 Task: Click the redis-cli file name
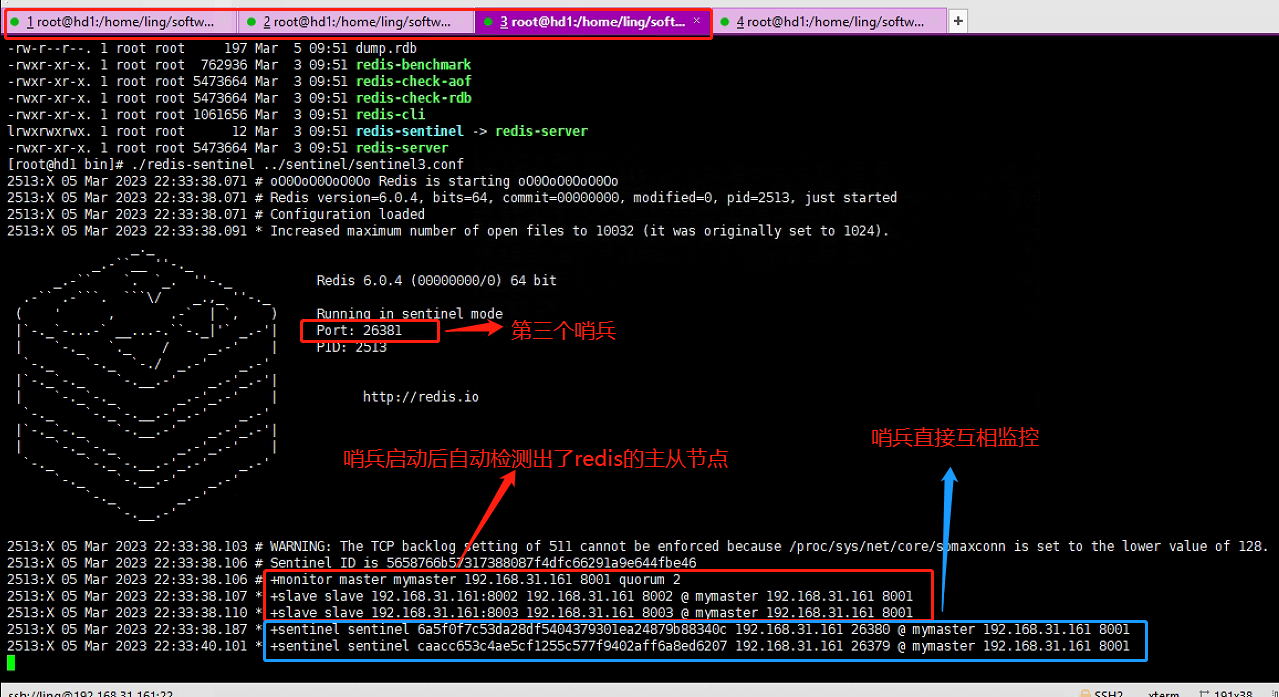click(x=390, y=115)
